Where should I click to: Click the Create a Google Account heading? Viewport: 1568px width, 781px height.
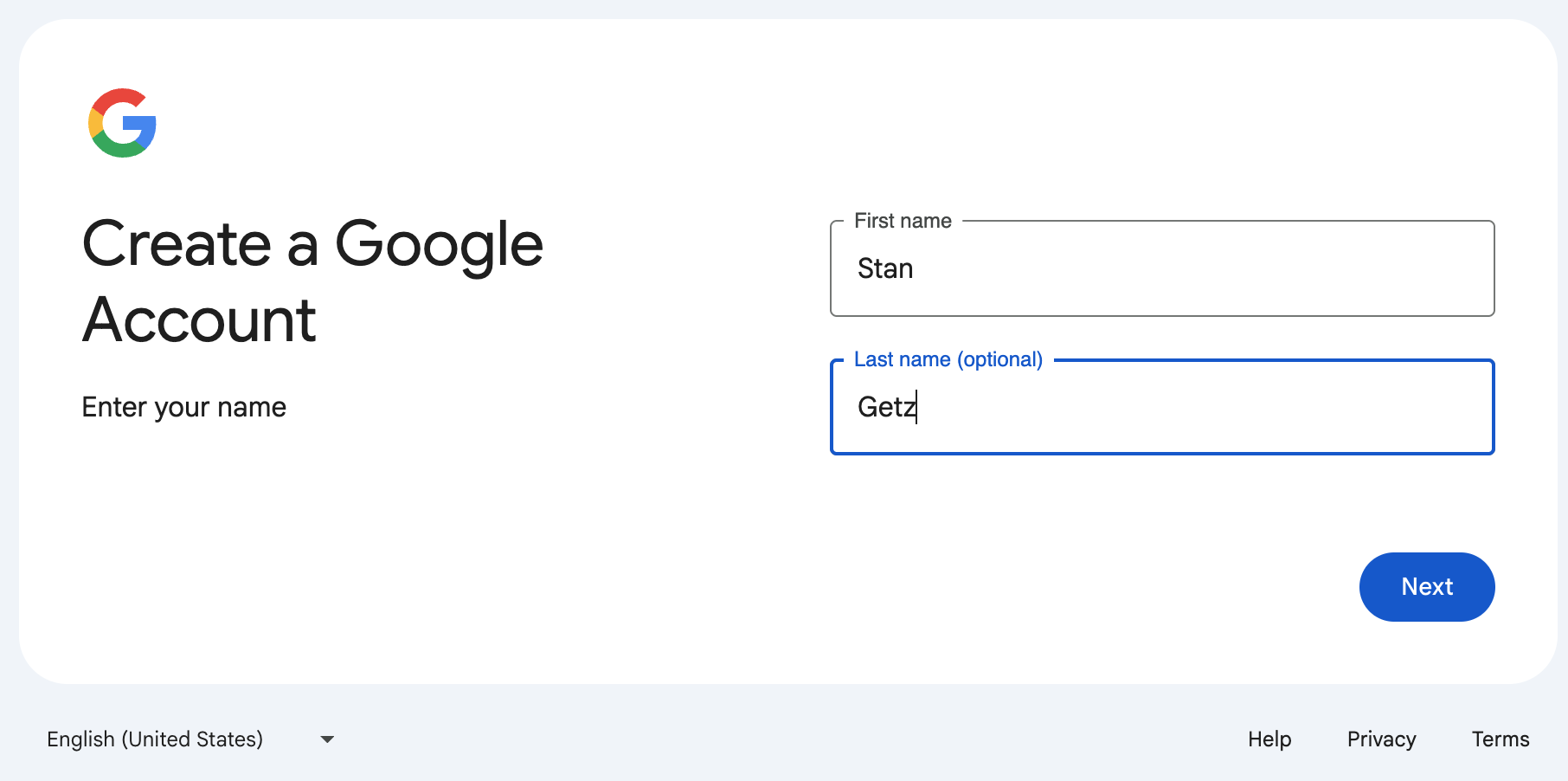[312, 281]
